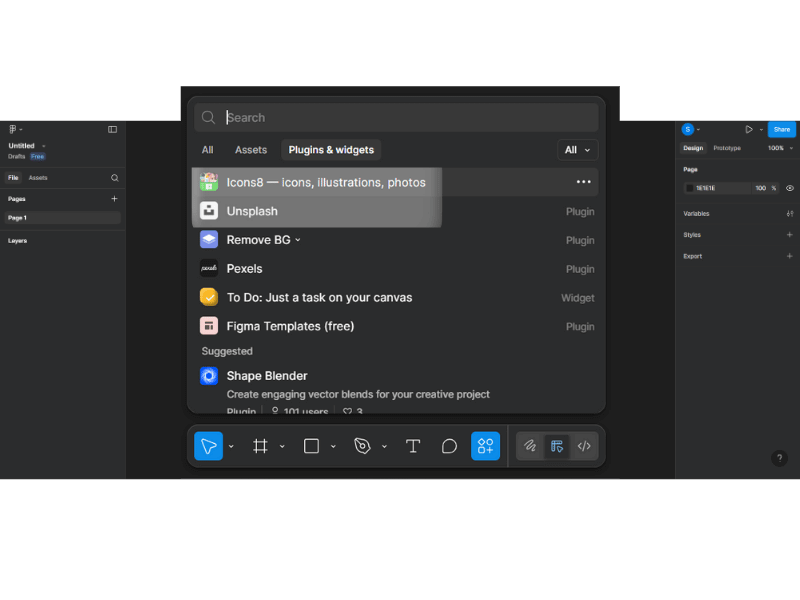Viewport: 800px width, 600px height.
Task: Present the prototype with play icon
Action: [748, 129]
